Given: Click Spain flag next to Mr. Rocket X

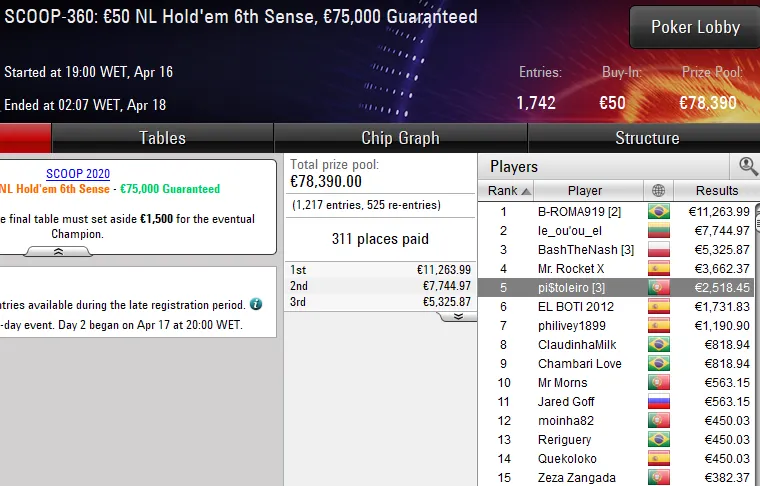Looking at the screenshot, I should click(658, 269).
